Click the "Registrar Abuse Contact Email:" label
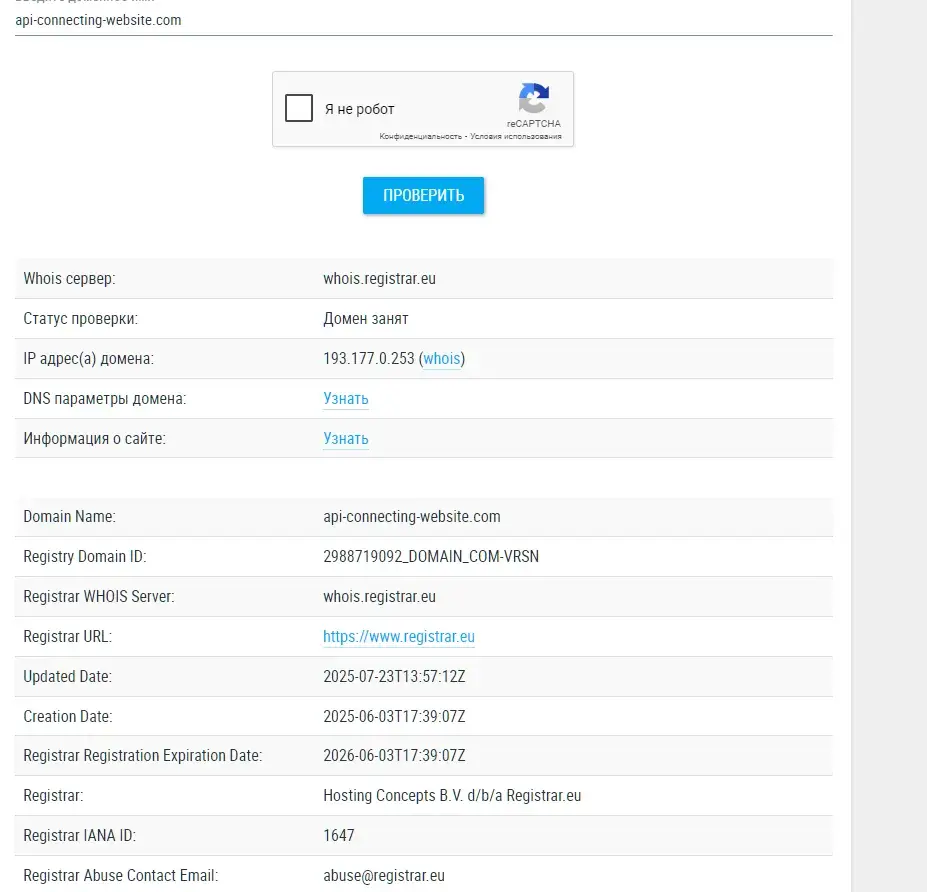 coord(121,875)
